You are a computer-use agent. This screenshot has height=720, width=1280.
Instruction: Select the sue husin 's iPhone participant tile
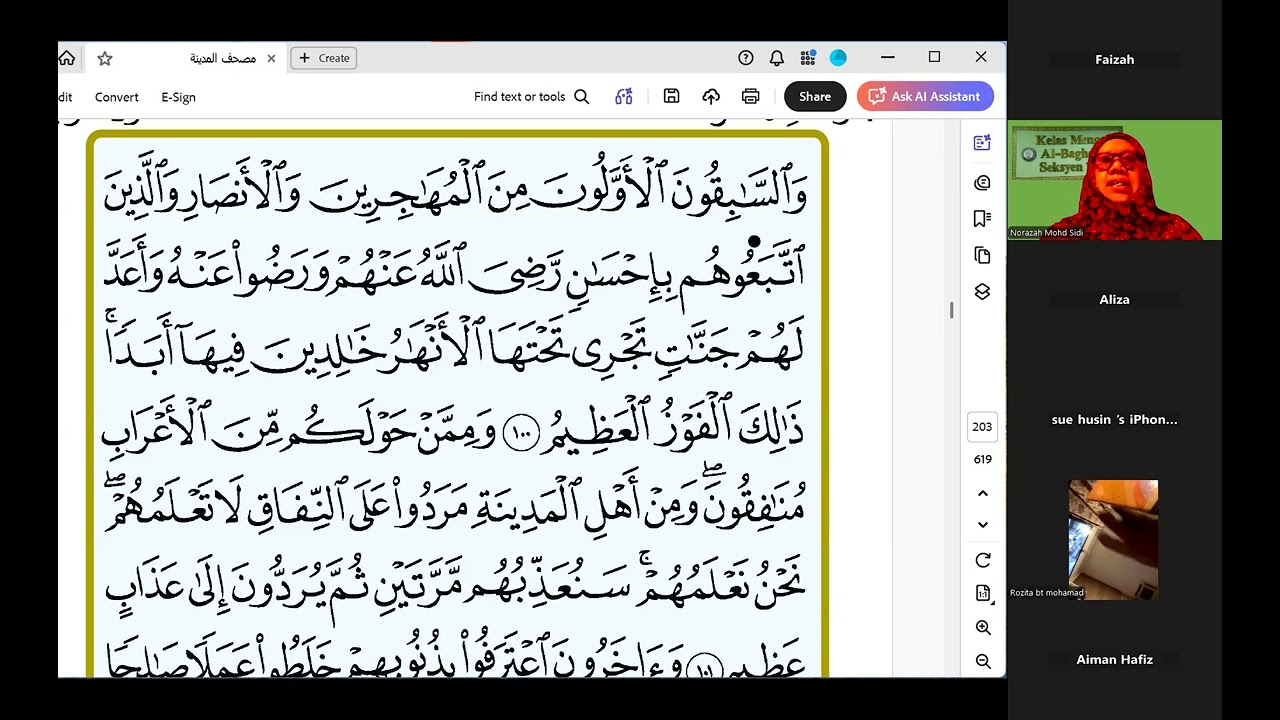click(1114, 420)
